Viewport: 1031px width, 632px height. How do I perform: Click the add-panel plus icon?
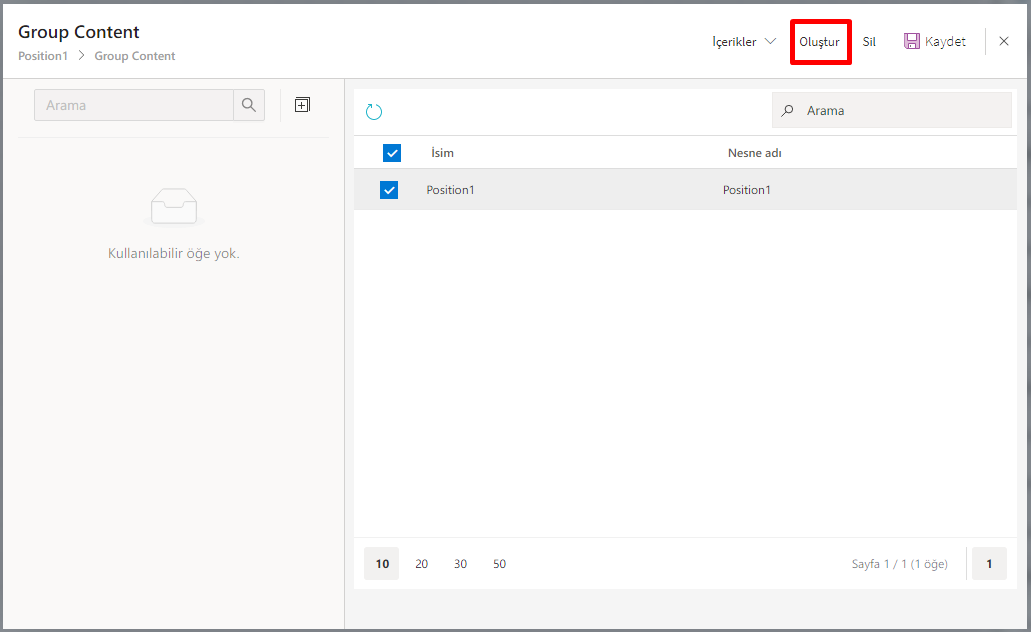[302, 105]
